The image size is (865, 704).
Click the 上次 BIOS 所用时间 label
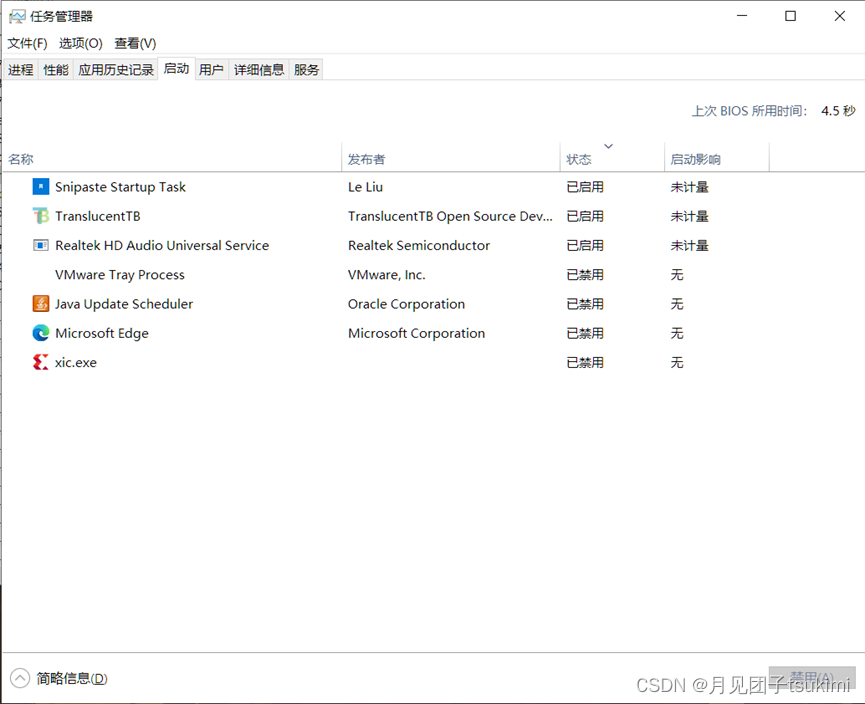coord(750,111)
